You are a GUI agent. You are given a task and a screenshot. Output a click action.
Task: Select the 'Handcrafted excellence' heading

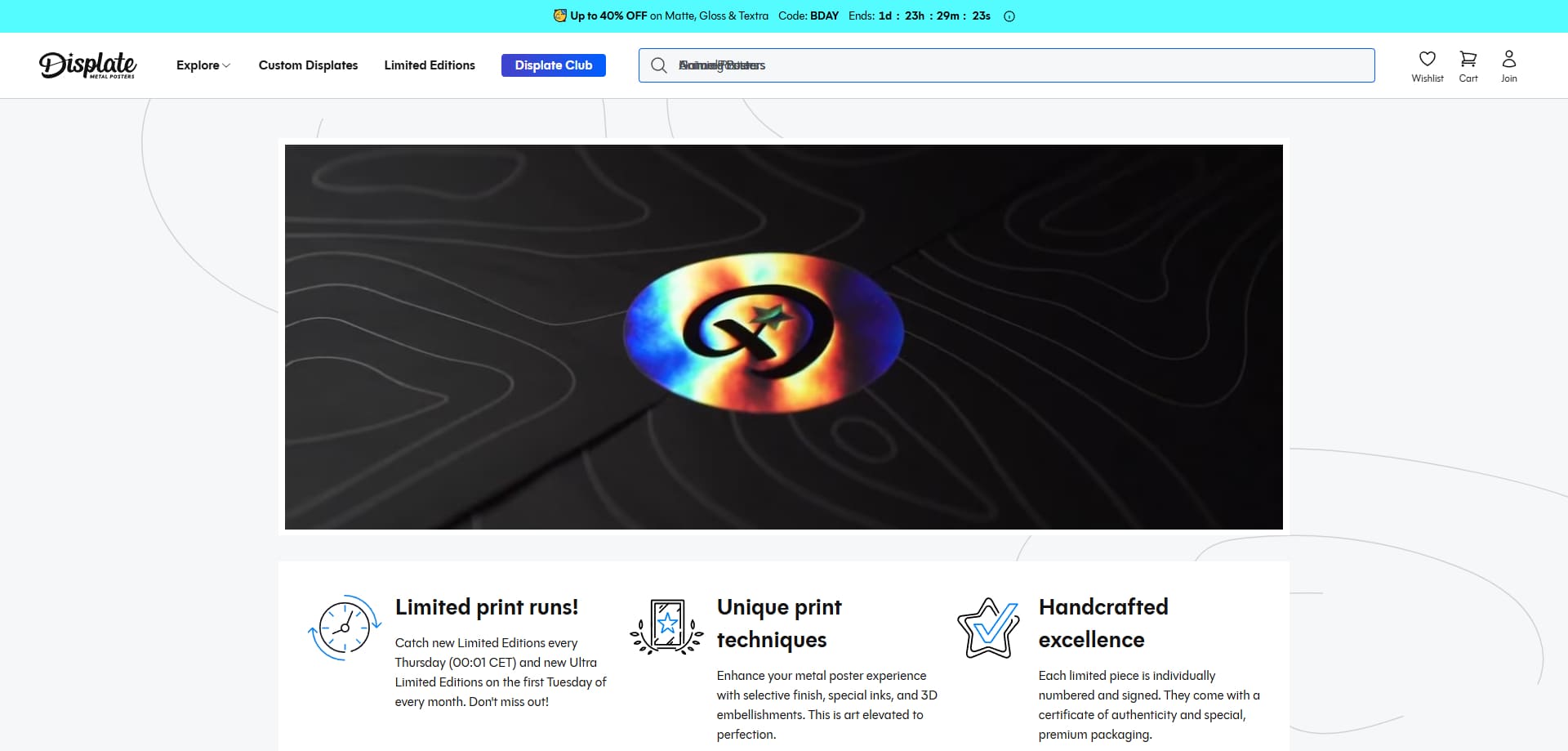tap(1103, 624)
